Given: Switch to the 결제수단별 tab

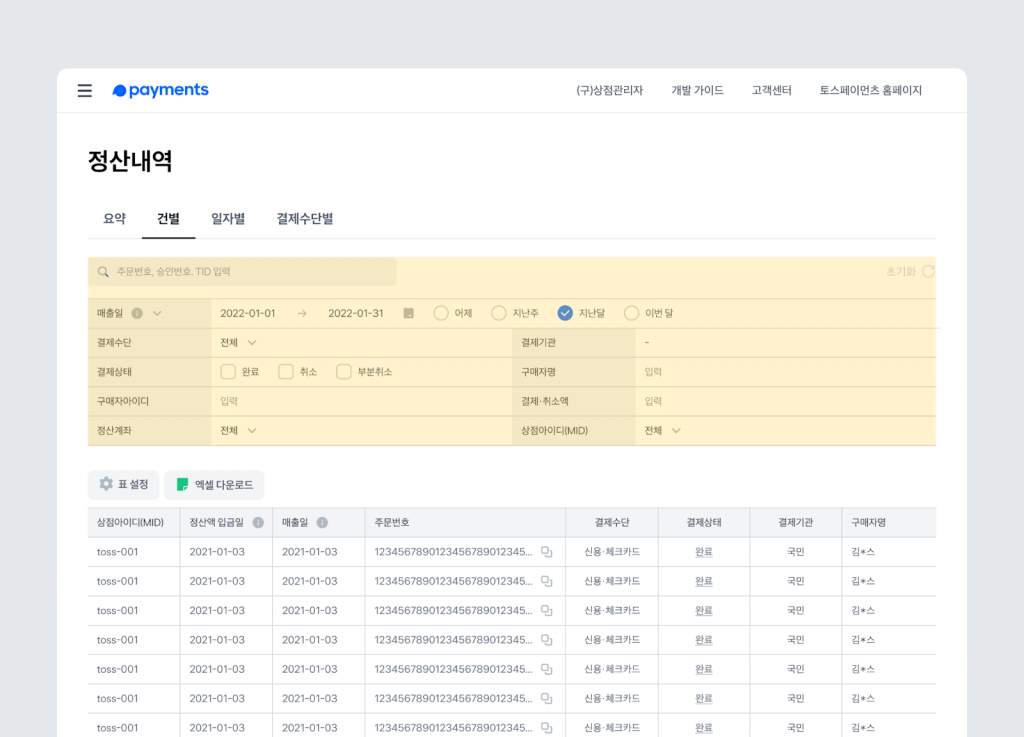Looking at the screenshot, I should (305, 219).
